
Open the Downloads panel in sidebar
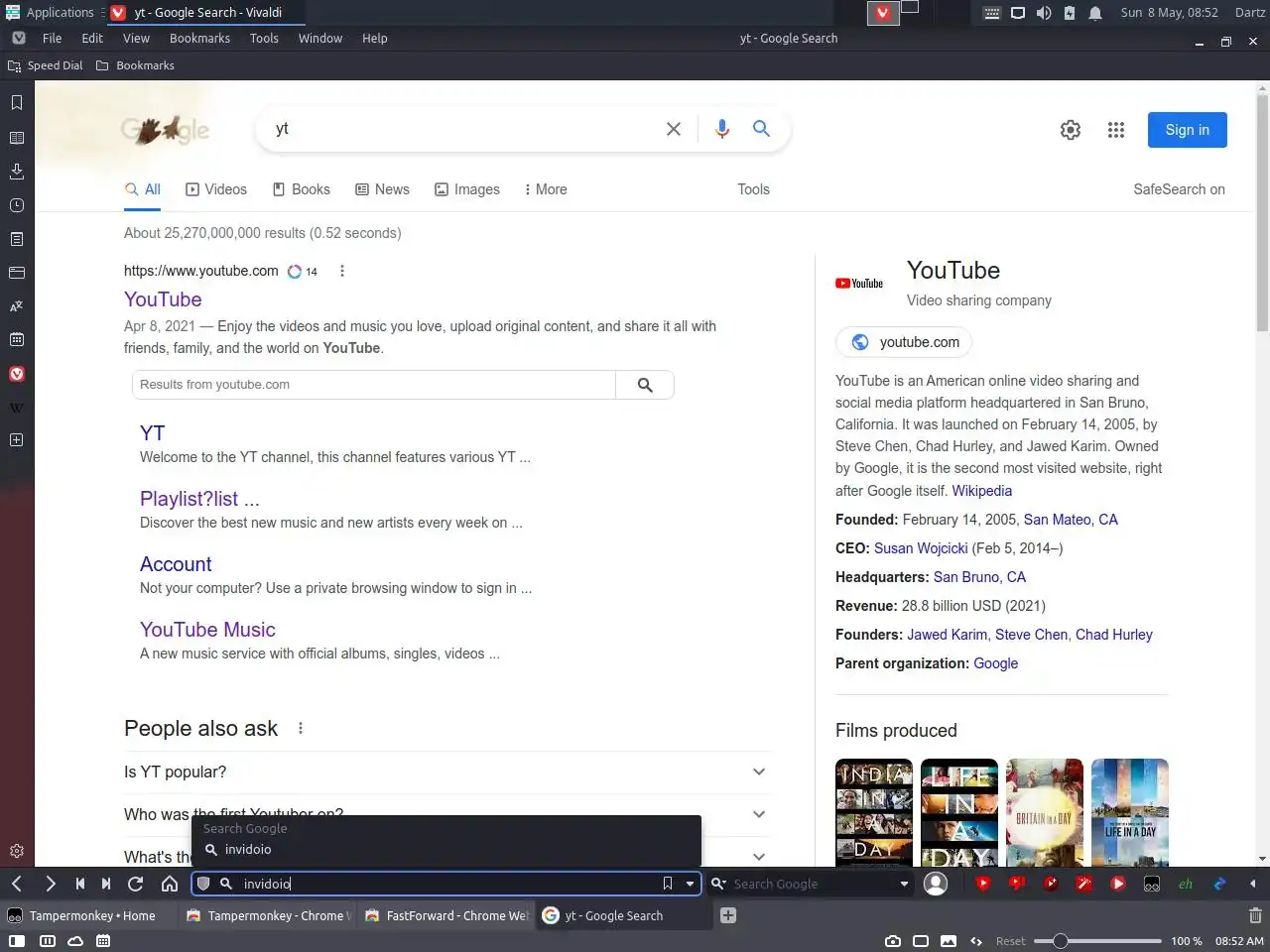pos(17,172)
